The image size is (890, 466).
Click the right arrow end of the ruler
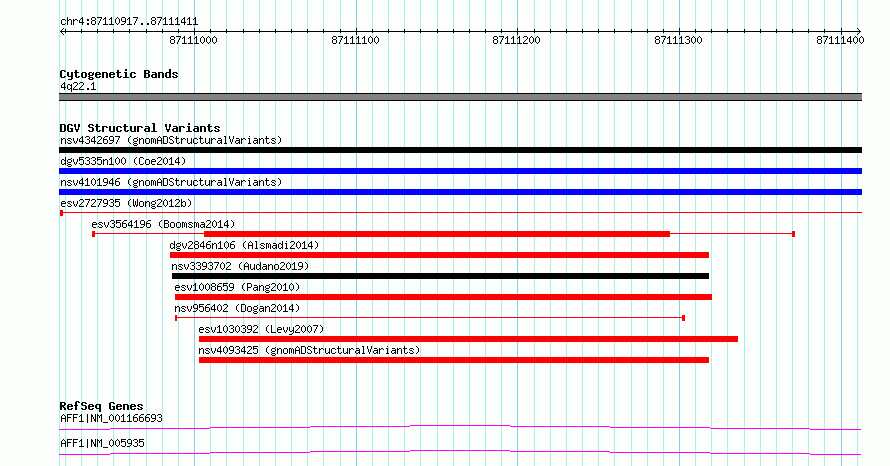859,32
